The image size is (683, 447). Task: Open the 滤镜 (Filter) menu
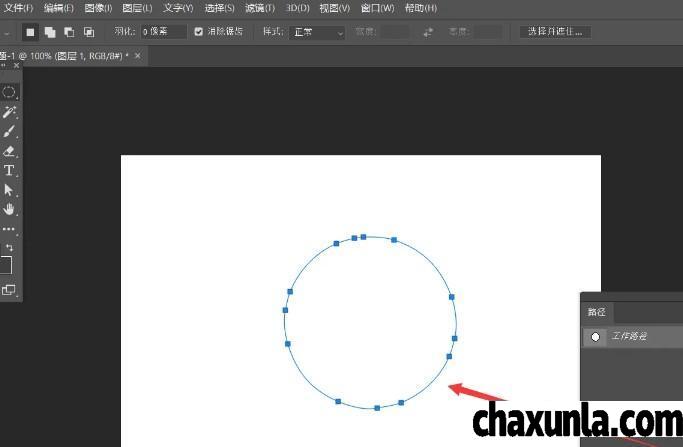click(x=259, y=8)
